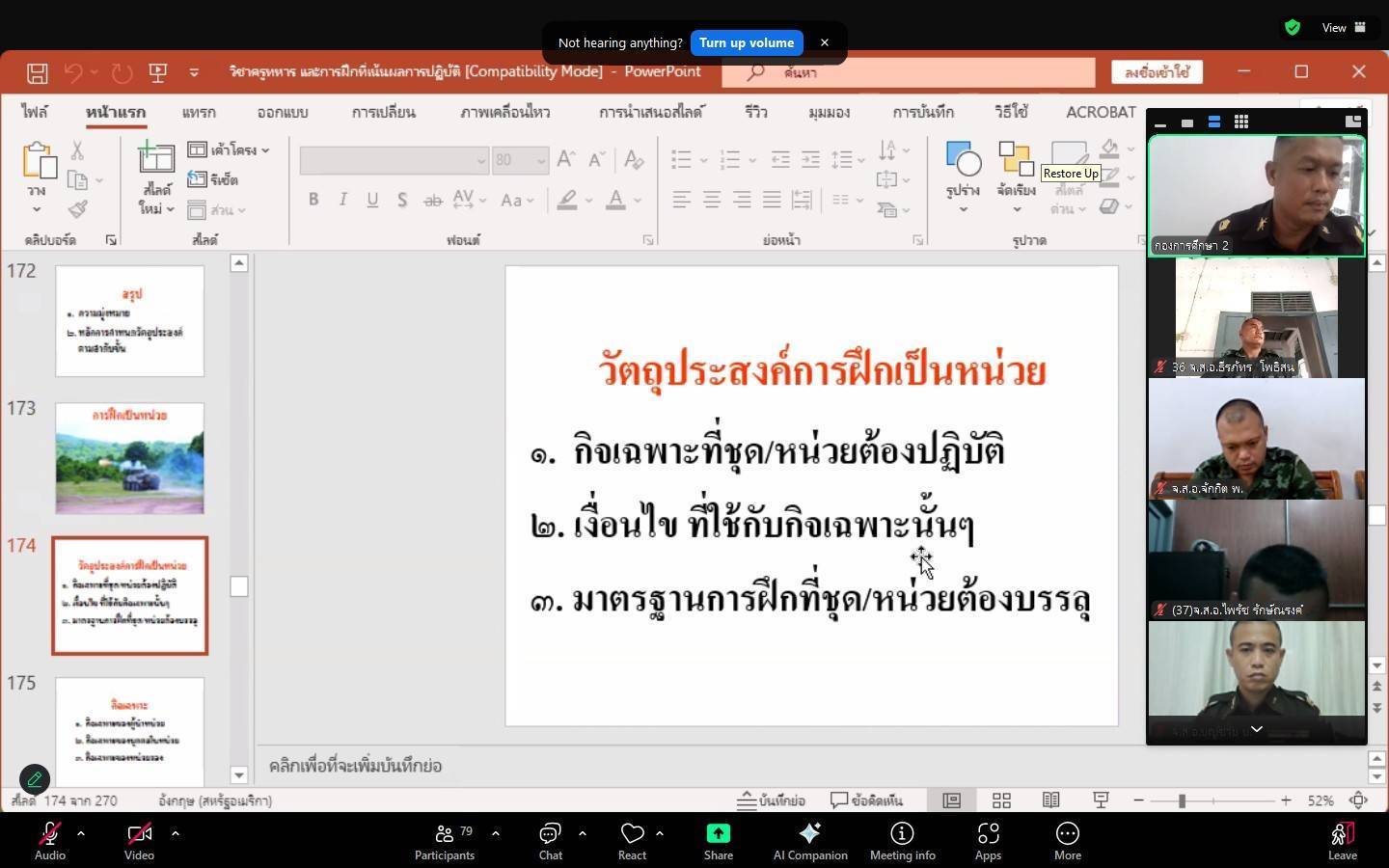
Task: Click the green Share screen icon
Action: click(718, 840)
